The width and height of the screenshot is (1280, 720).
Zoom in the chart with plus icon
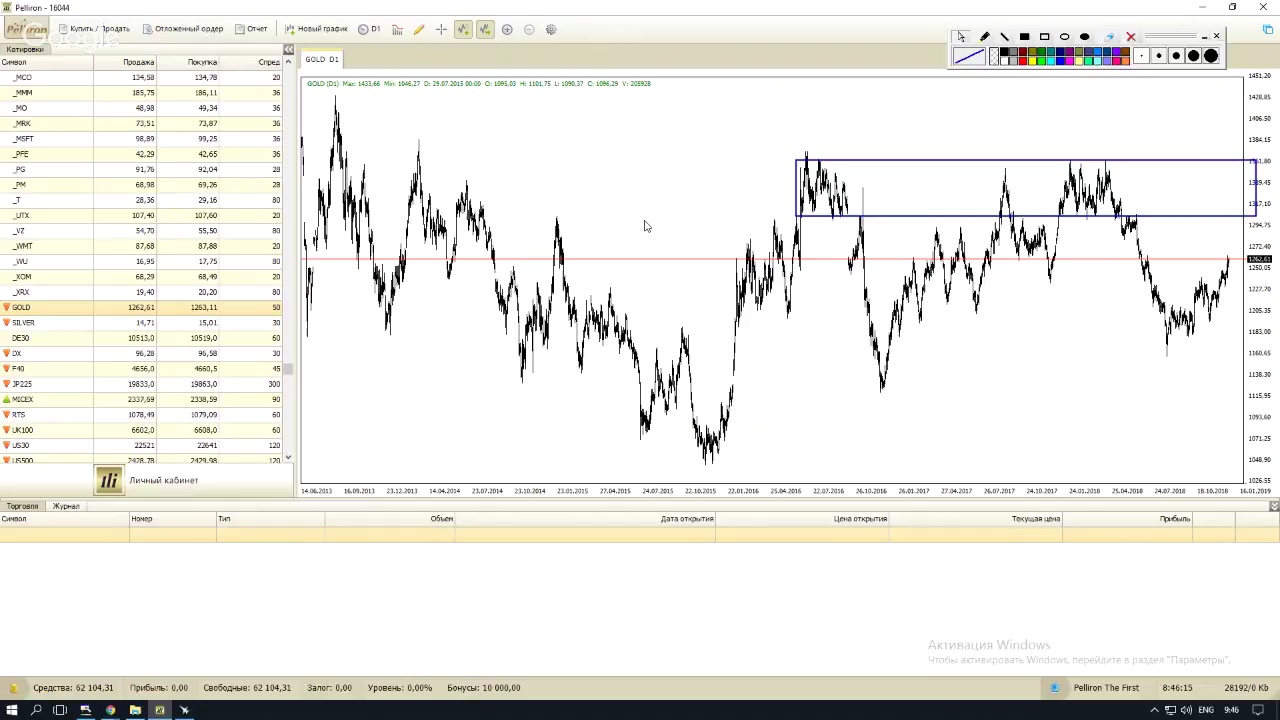tap(507, 29)
